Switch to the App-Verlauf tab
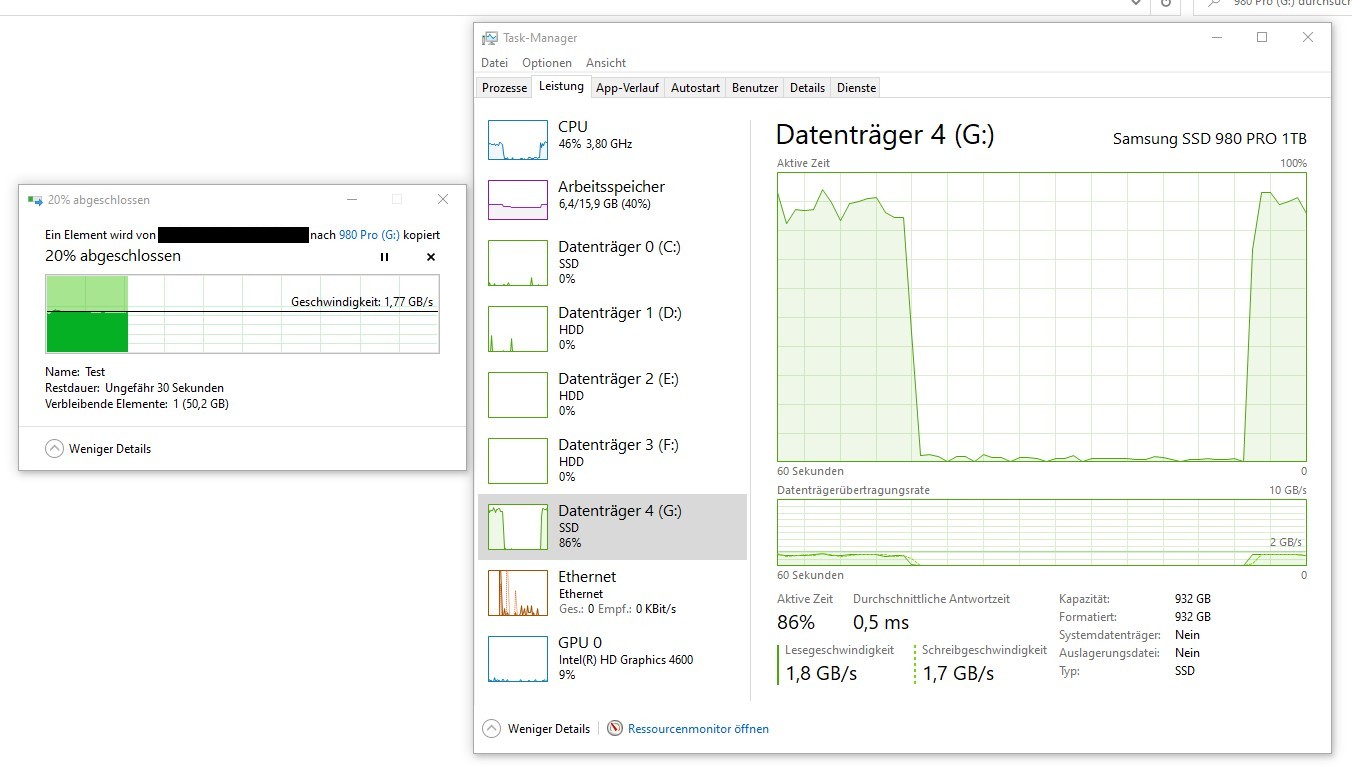 627,88
